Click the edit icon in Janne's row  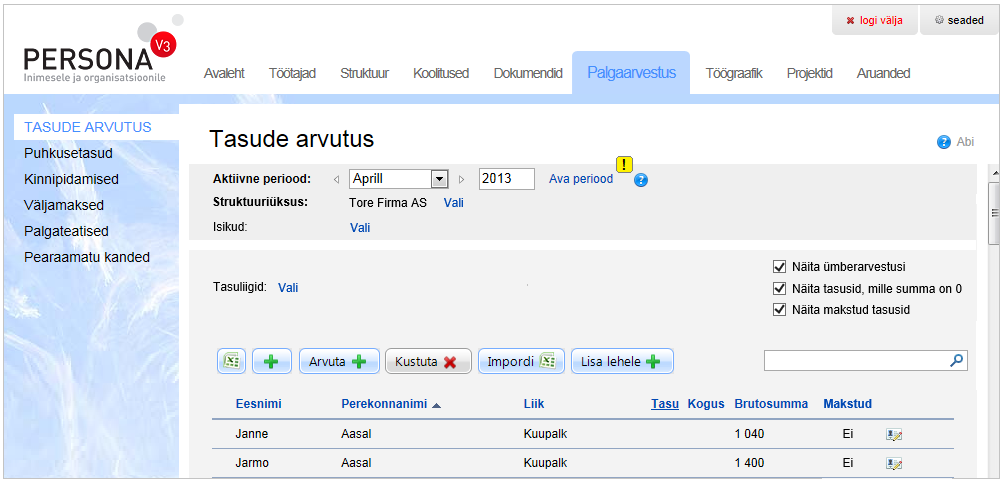tap(894, 435)
